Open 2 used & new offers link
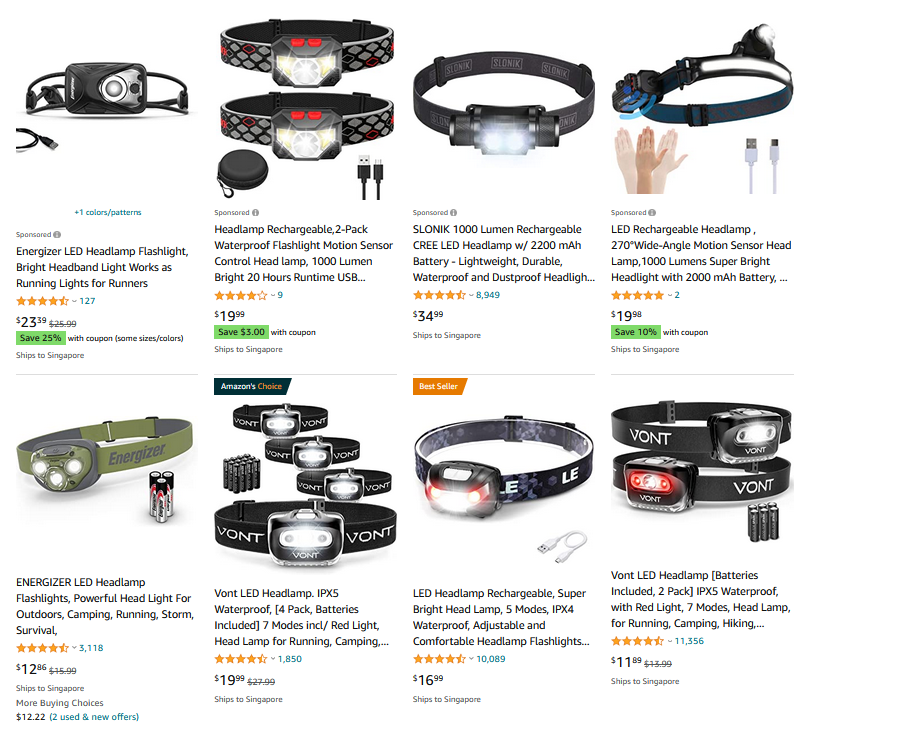The height and width of the screenshot is (734, 912). coord(94,717)
